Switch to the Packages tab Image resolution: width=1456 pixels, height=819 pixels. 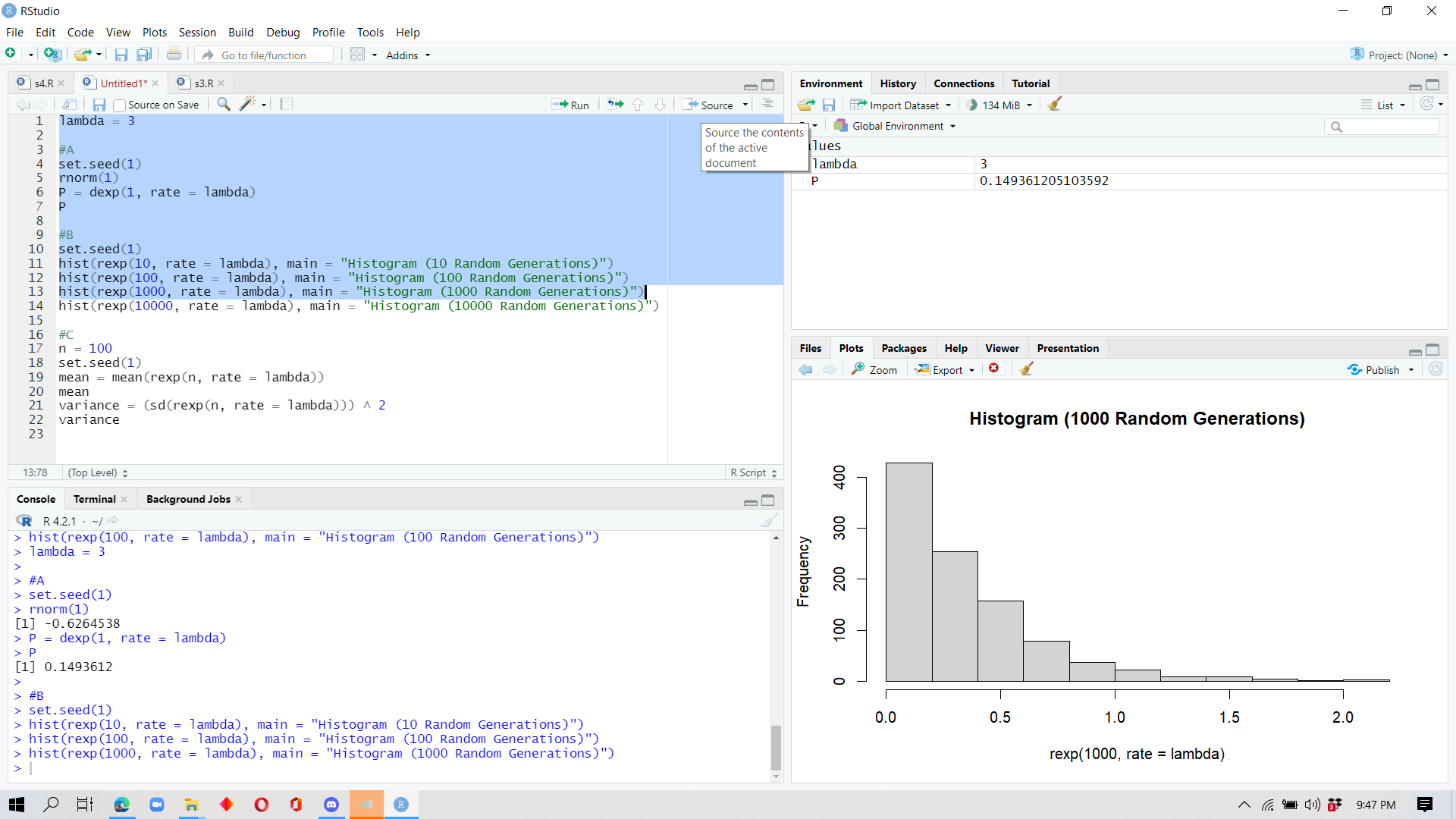903,347
